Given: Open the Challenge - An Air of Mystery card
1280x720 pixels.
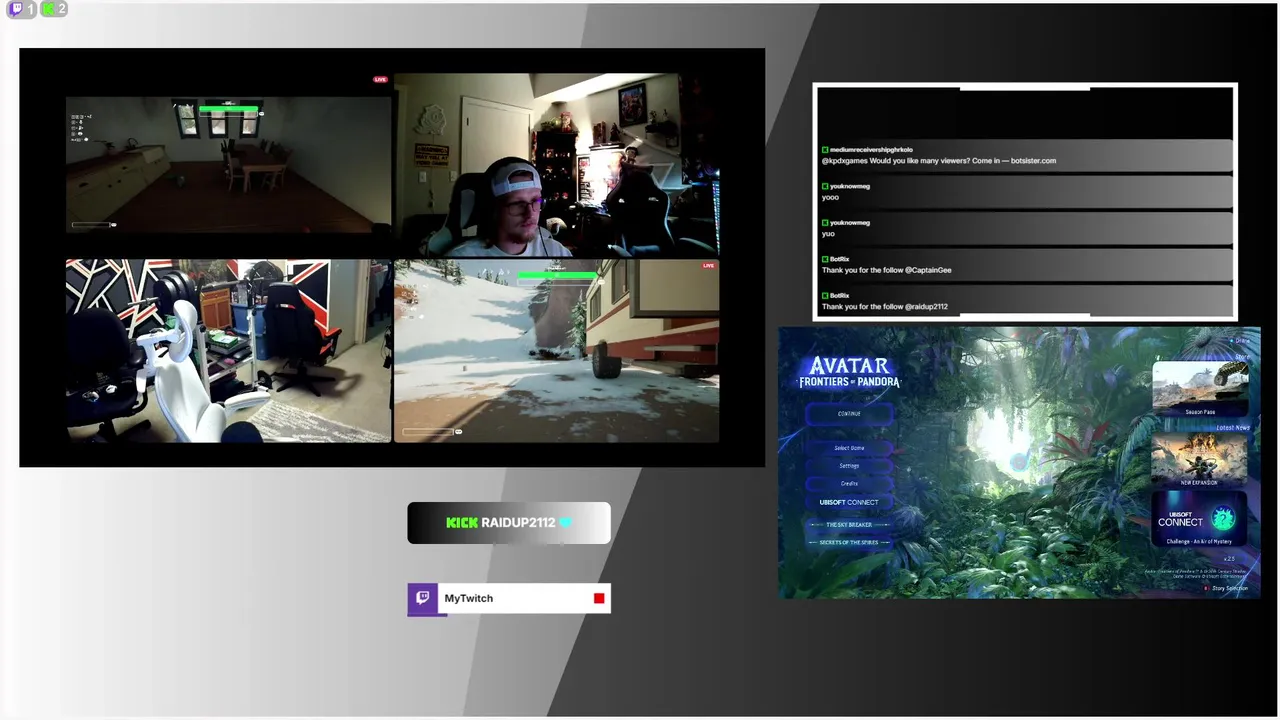Looking at the screenshot, I should pyautogui.click(x=1199, y=519).
